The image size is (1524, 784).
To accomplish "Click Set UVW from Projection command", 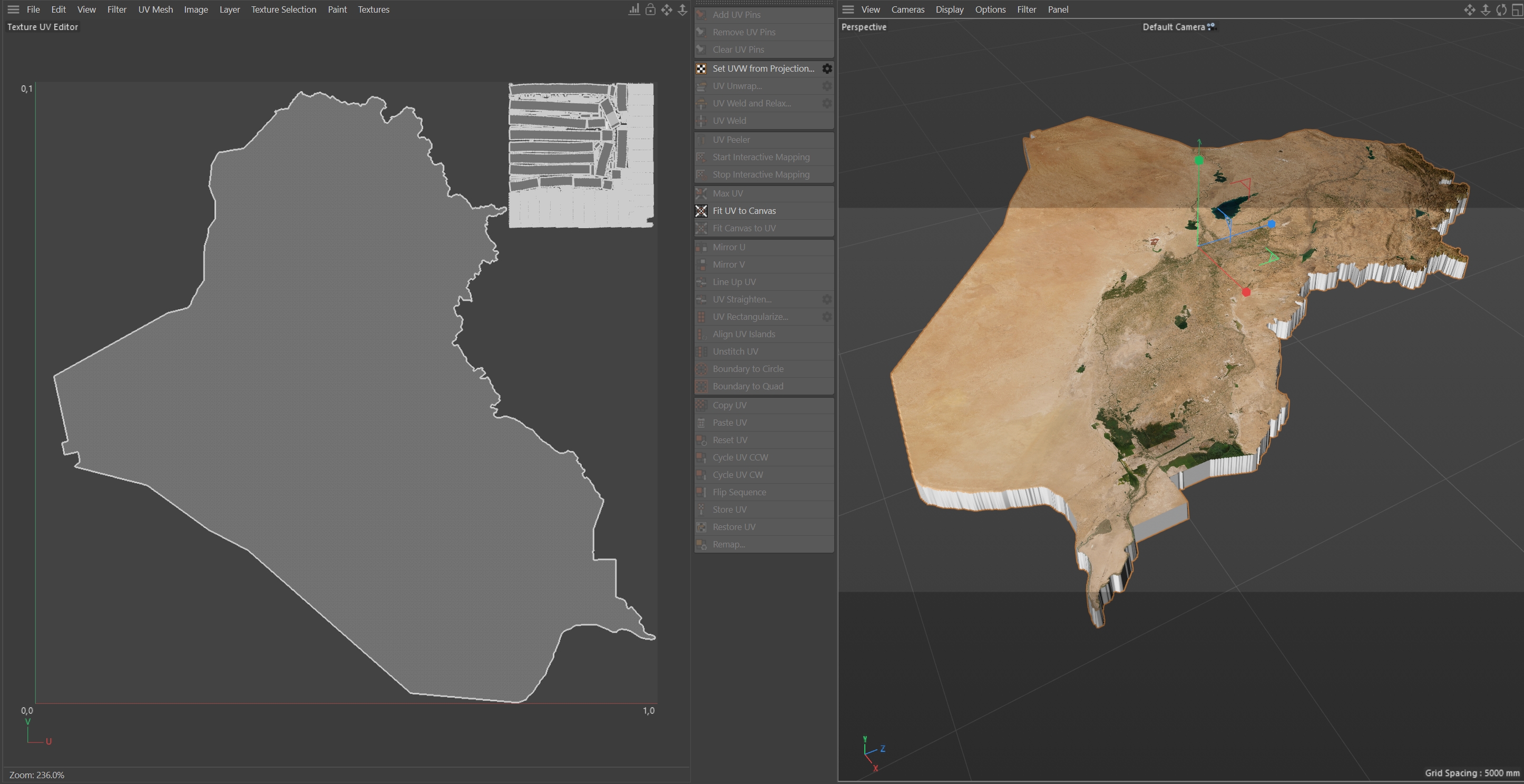I will (x=763, y=68).
